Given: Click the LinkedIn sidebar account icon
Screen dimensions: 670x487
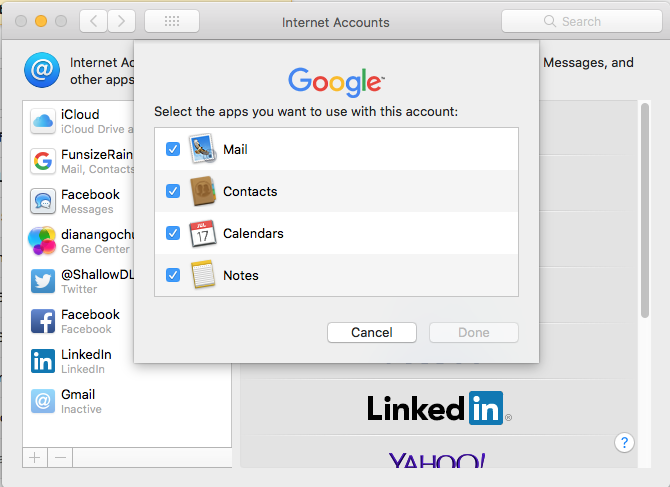Looking at the screenshot, I should click(43, 361).
